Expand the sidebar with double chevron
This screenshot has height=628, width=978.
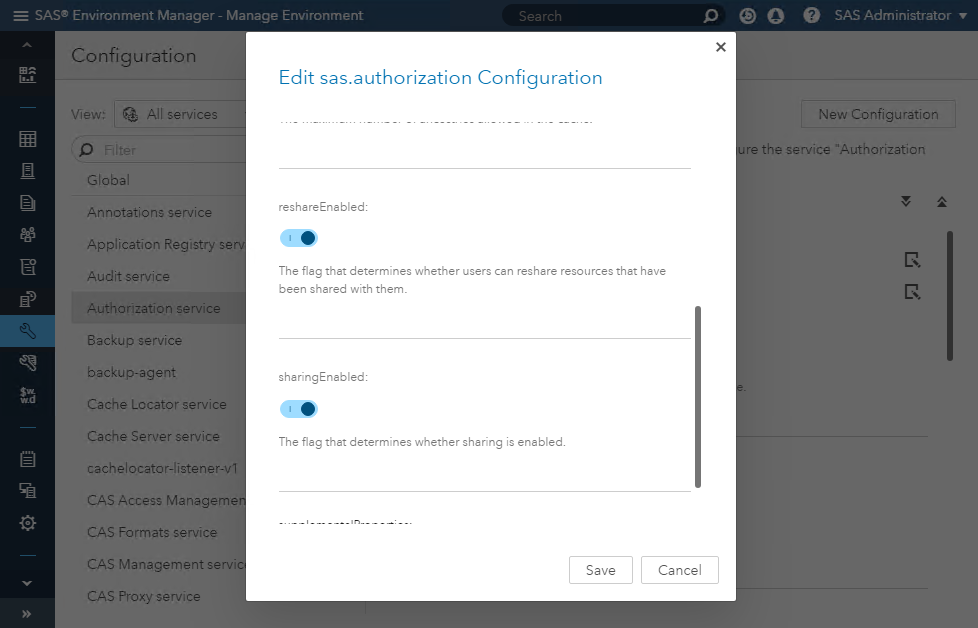[x=27, y=613]
